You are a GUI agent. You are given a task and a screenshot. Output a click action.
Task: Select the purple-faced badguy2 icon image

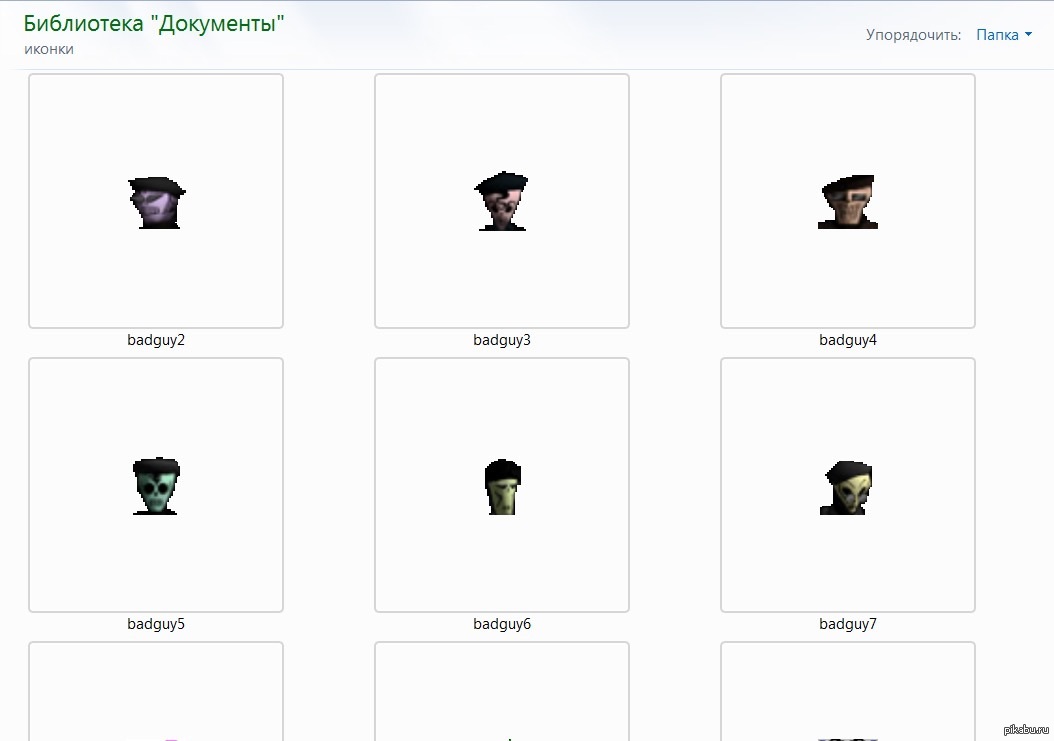click(x=157, y=203)
